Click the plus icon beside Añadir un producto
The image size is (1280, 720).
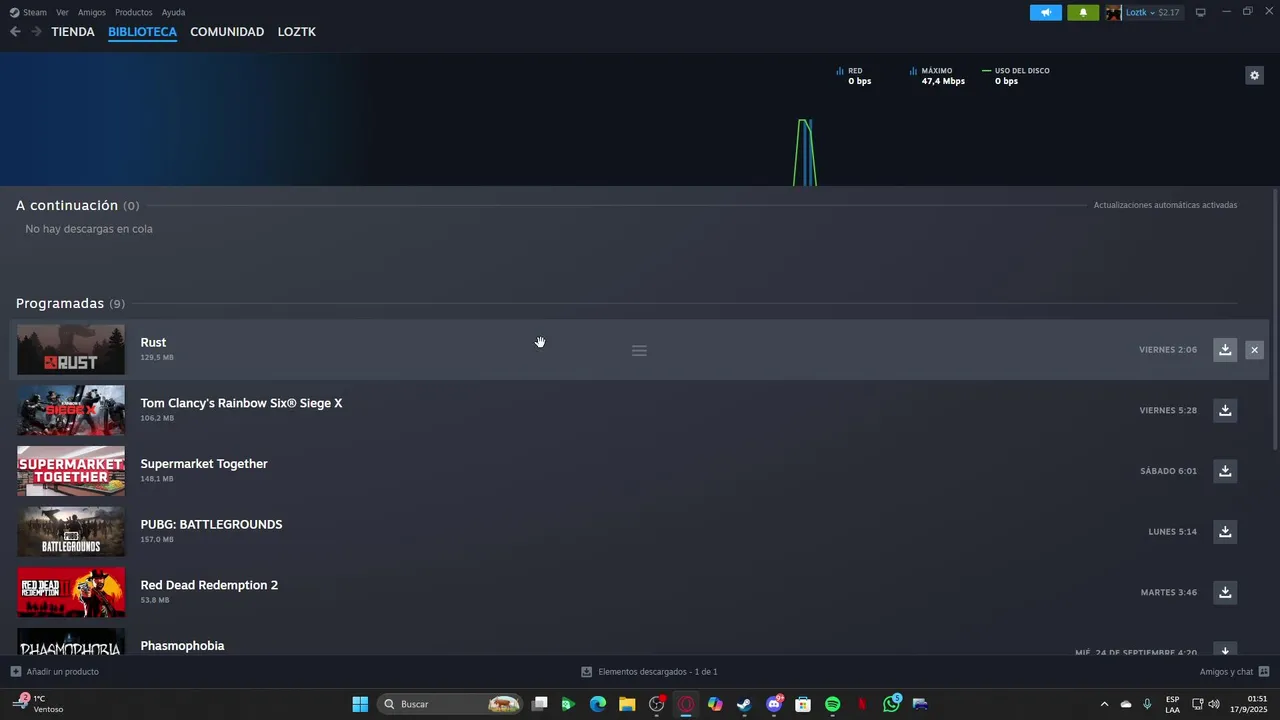click(x=15, y=672)
